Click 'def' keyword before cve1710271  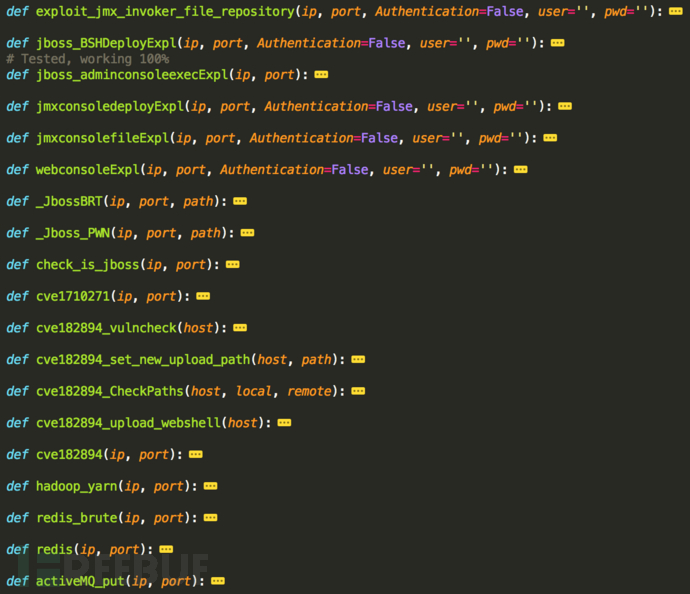[17, 297]
